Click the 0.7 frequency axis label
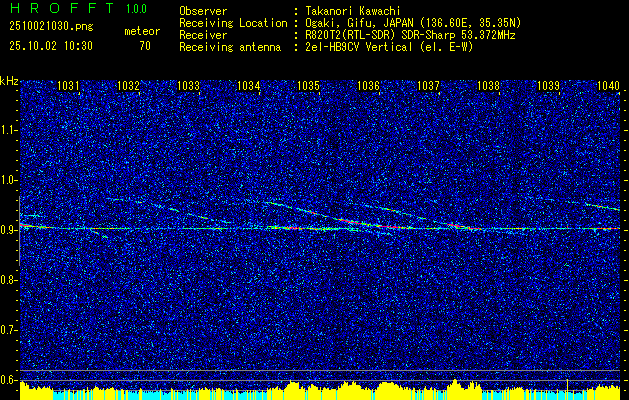 tap(7, 330)
